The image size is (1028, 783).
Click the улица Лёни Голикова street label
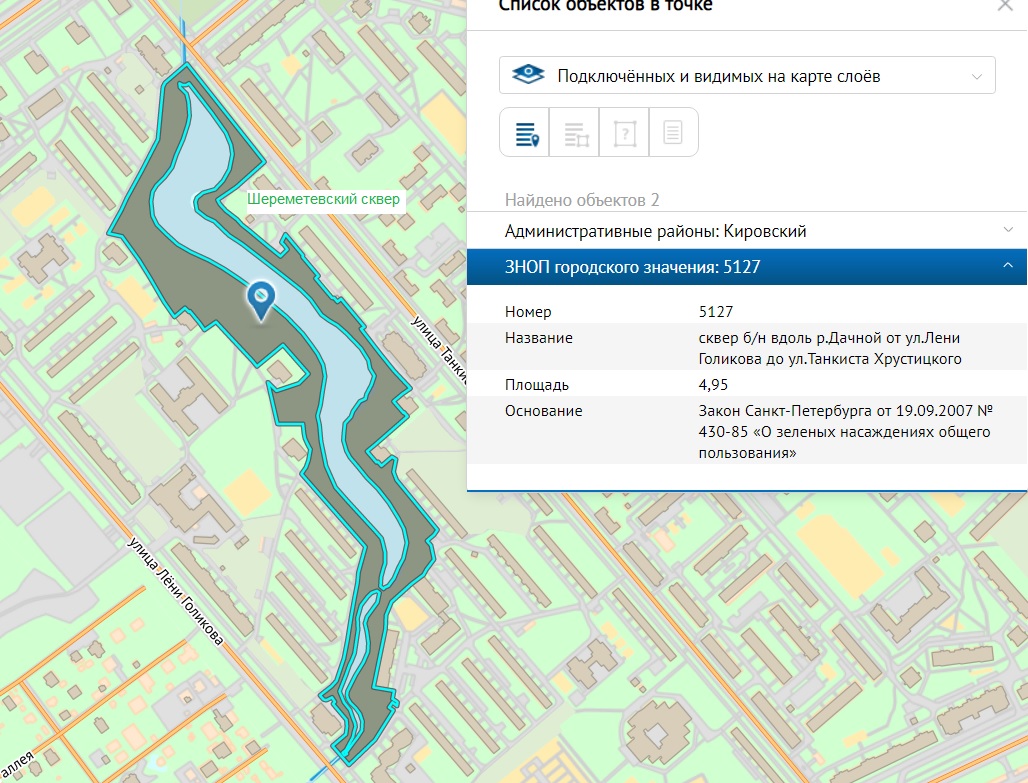point(175,589)
